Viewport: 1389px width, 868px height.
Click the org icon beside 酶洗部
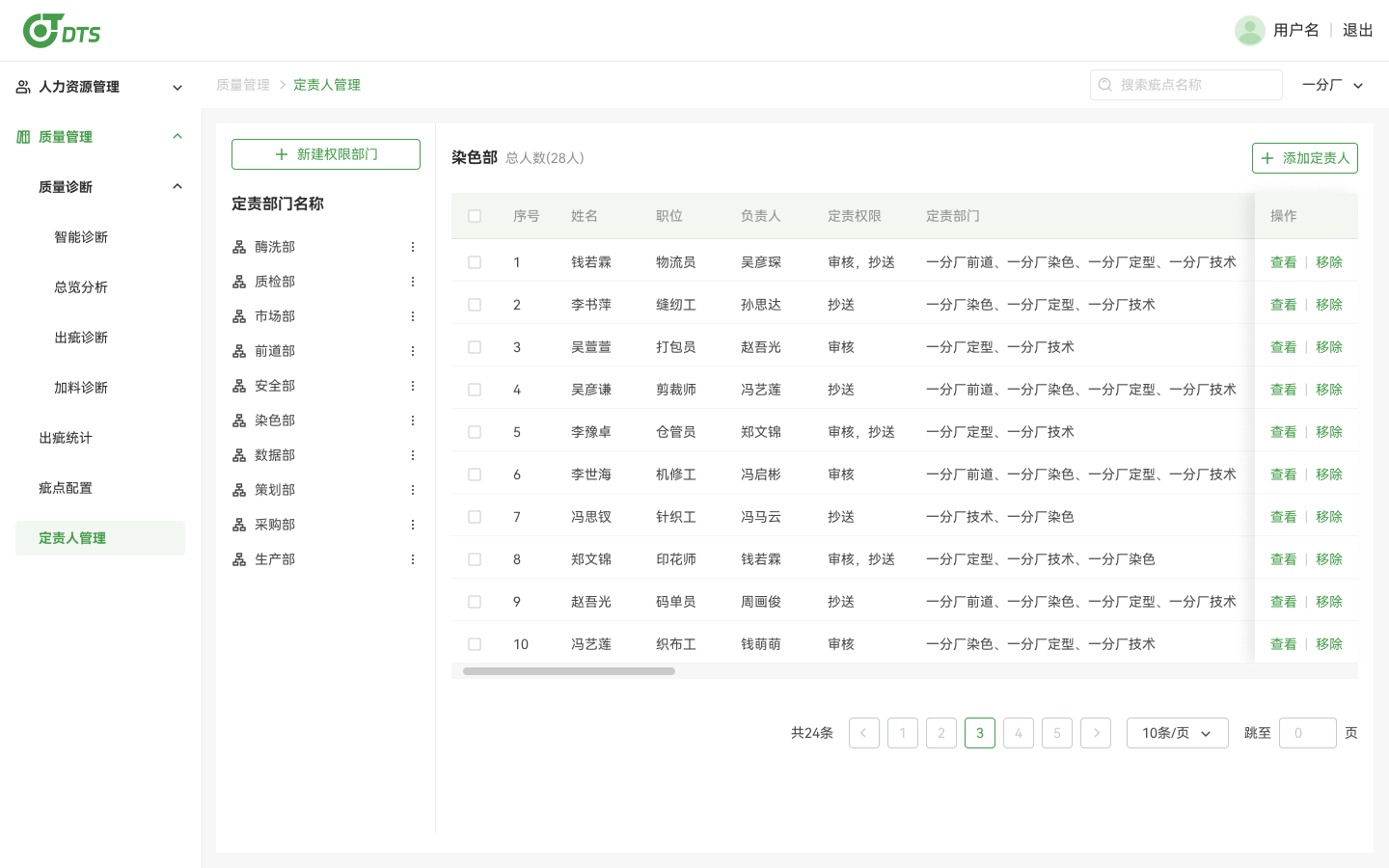[x=239, y=247]
